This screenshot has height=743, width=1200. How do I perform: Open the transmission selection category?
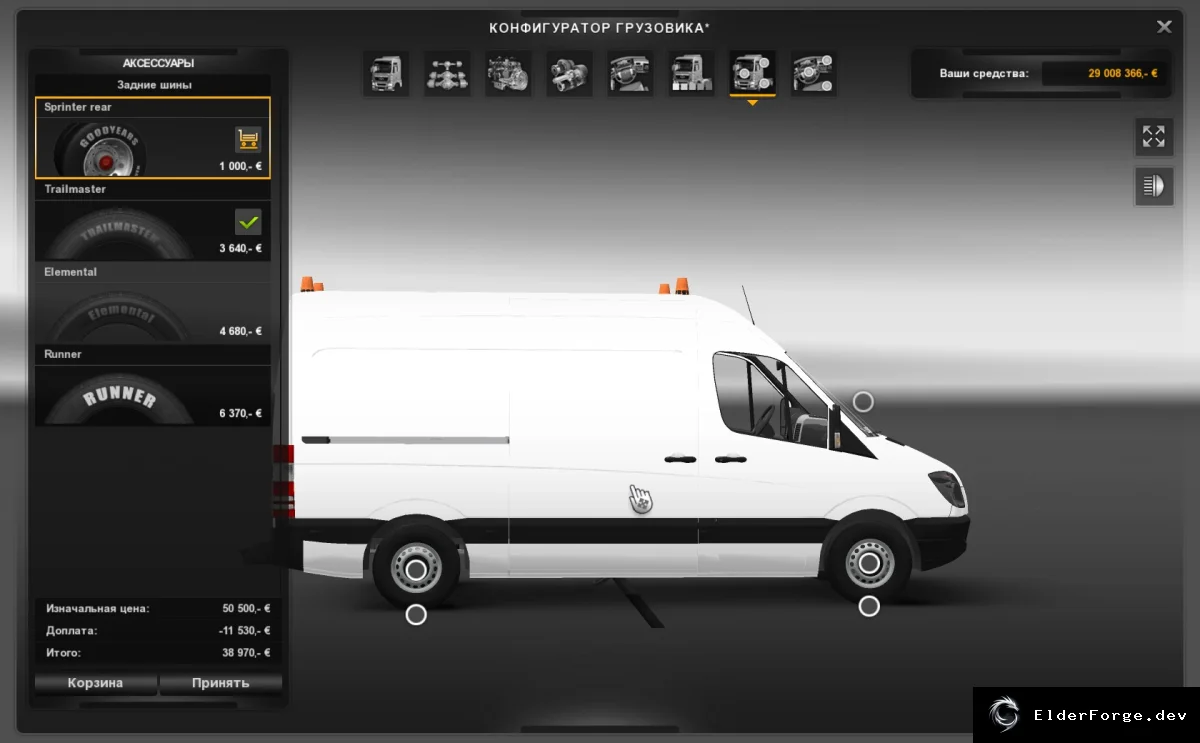tap(569, 73)
